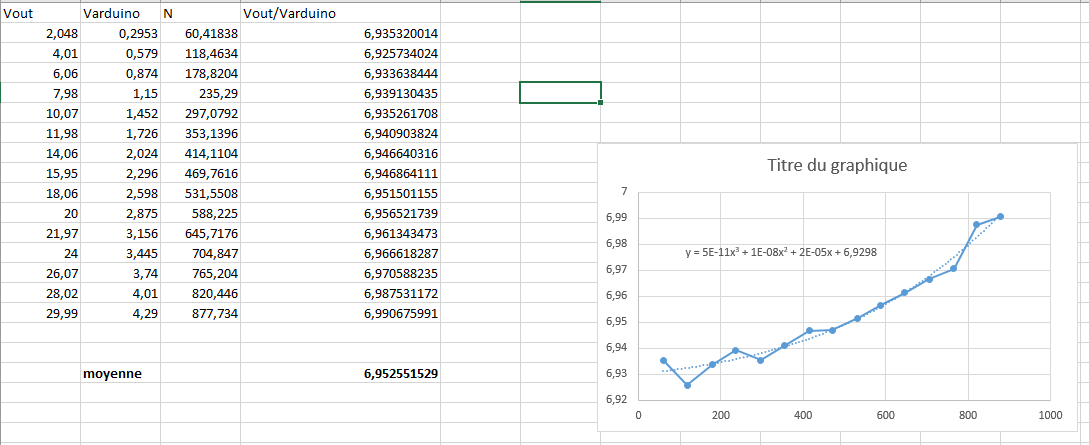Select cell containing 6,951501155

(x=340, y=193)
